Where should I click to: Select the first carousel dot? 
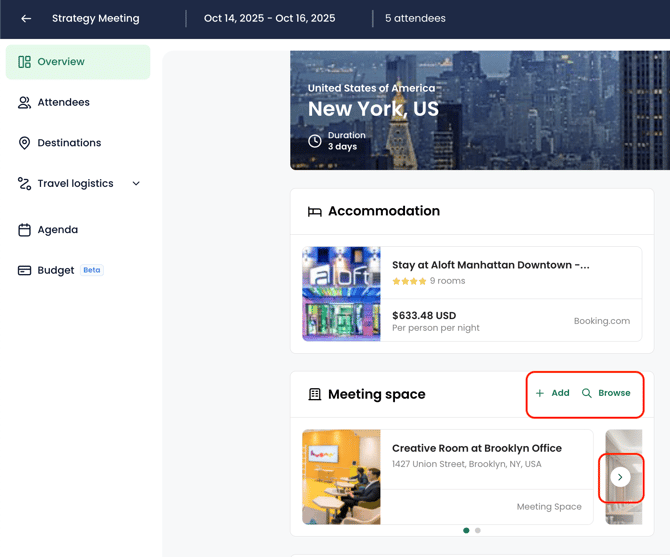coord(466,530)
